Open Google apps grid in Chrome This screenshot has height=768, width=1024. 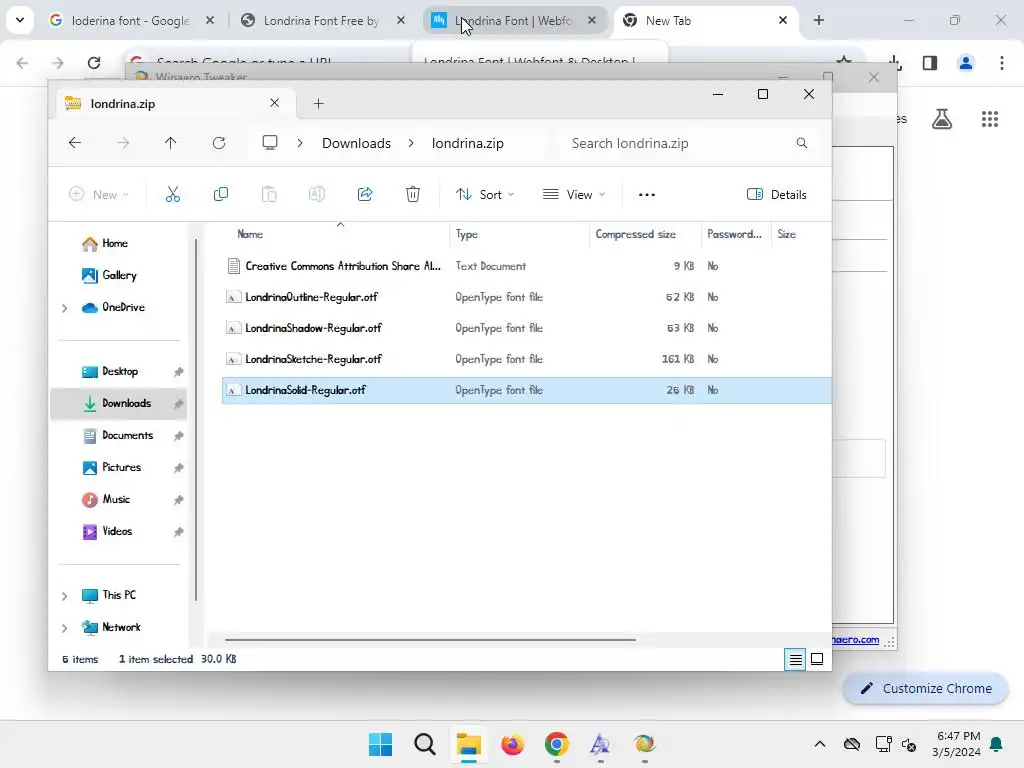click(x=990, y=119)
